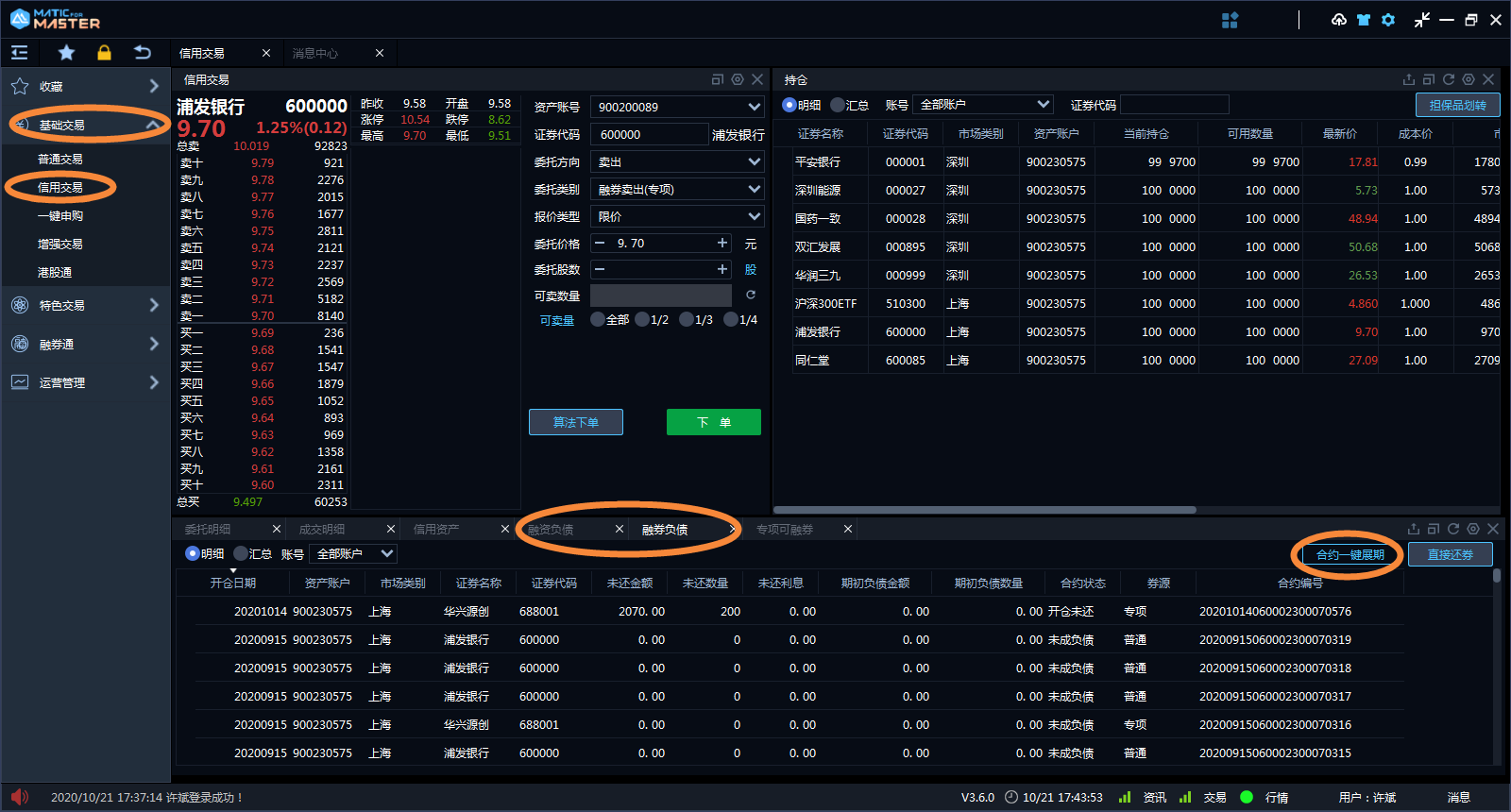Click the shirt skin theme icon

1363,20
